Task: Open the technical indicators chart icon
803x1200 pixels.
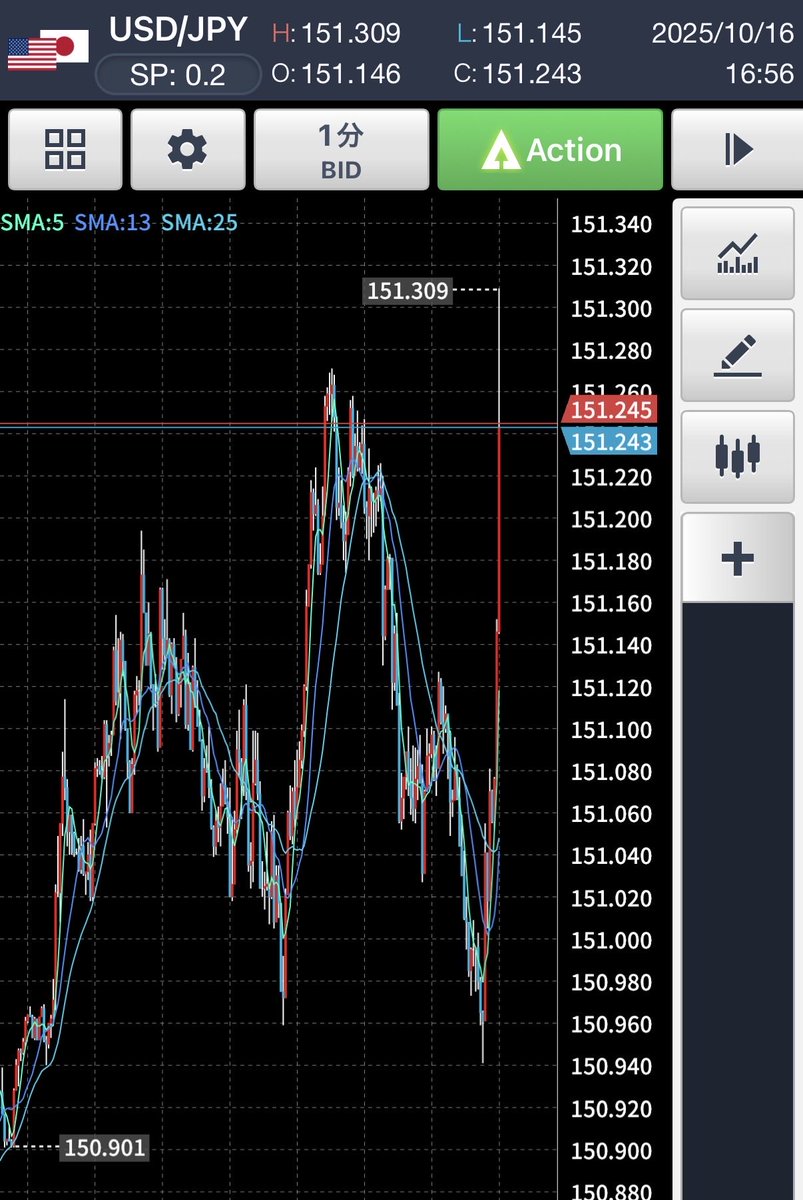Action: pos(738,253)
